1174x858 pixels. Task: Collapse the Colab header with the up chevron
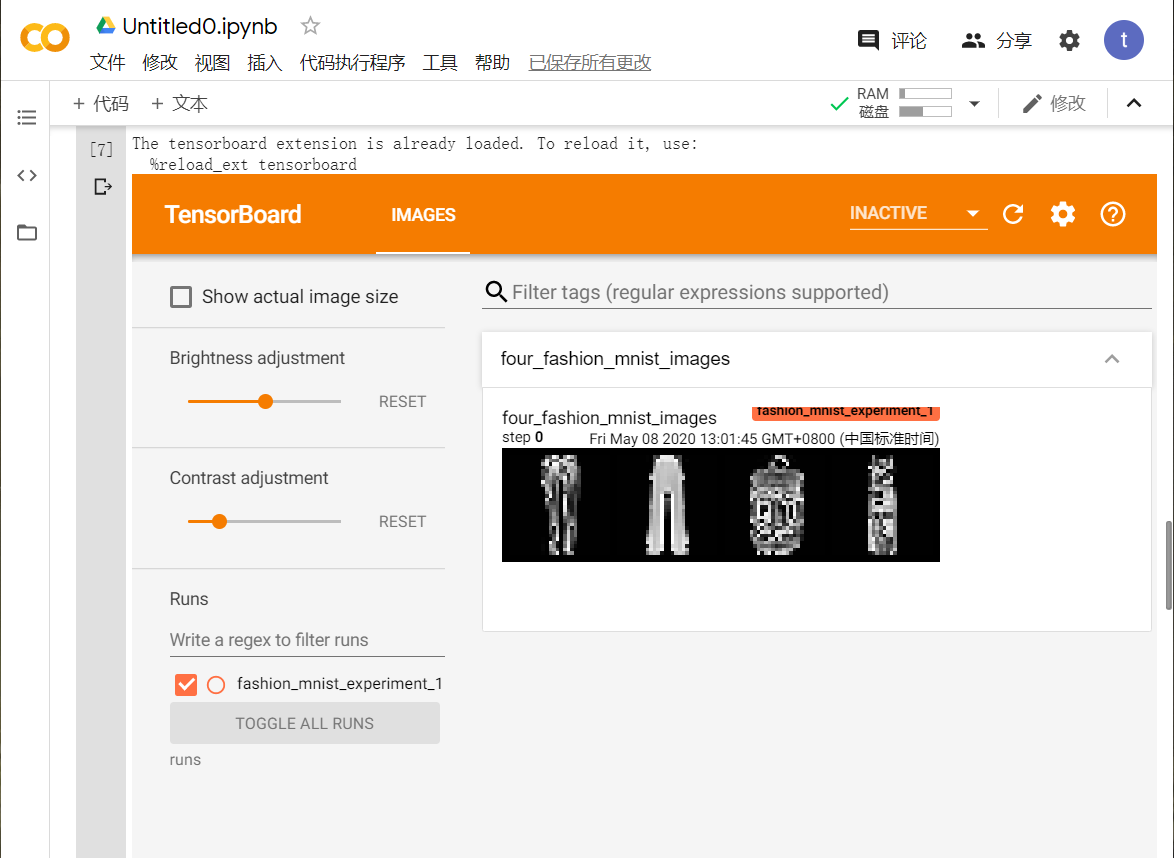1134,103
